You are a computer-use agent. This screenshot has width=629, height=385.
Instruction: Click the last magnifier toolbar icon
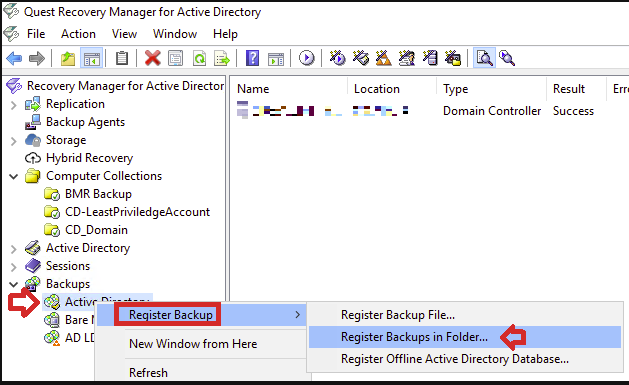(x=507, y=59)
